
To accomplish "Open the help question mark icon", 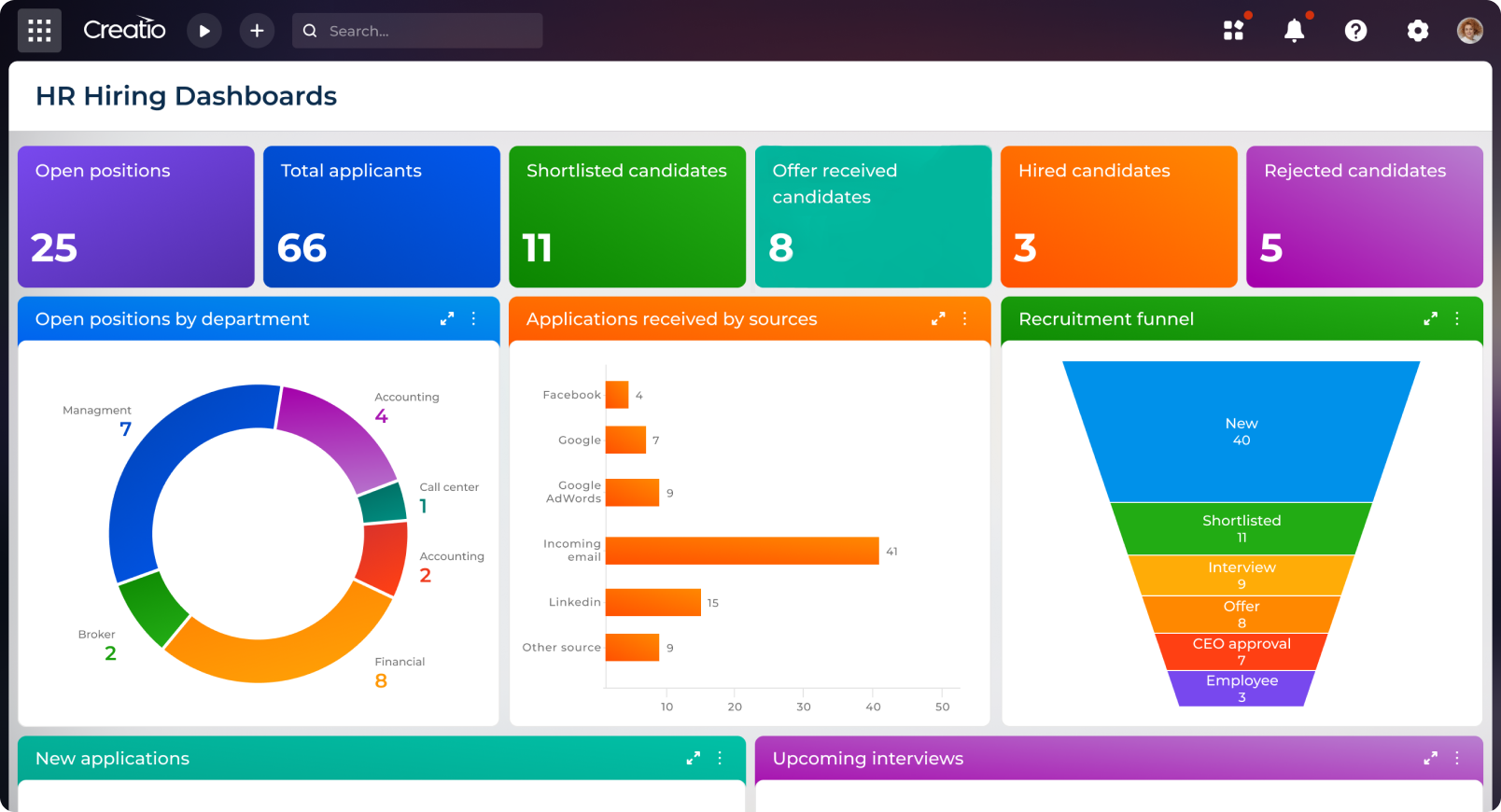I will point(1355,31).
